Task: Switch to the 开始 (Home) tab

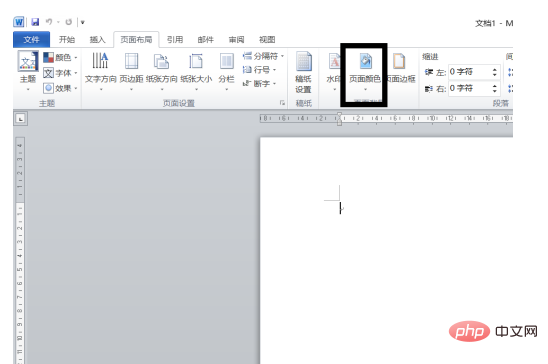Action: point(67,39)
